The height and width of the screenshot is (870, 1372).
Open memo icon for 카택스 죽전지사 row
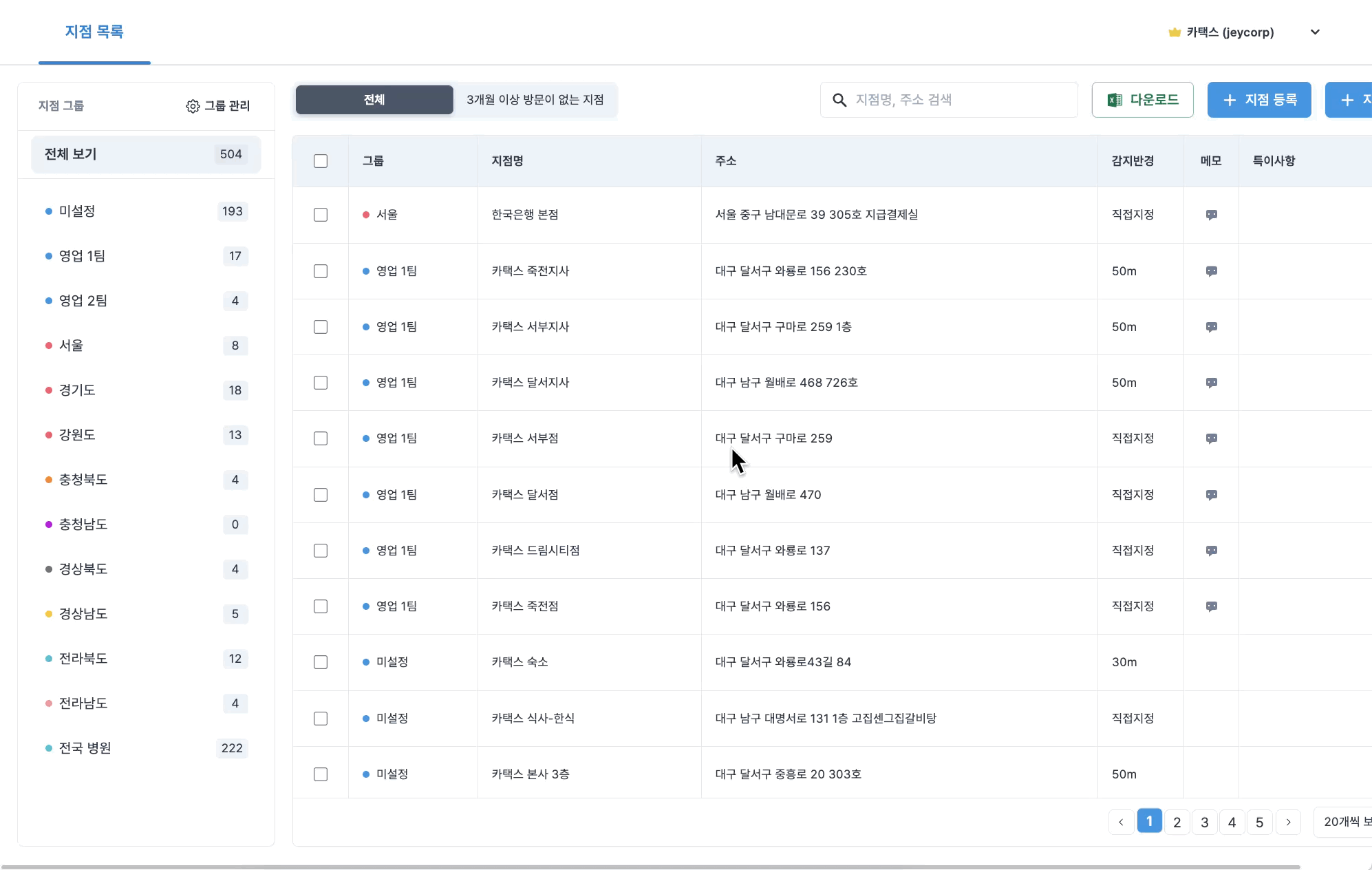coord(1212,271)
